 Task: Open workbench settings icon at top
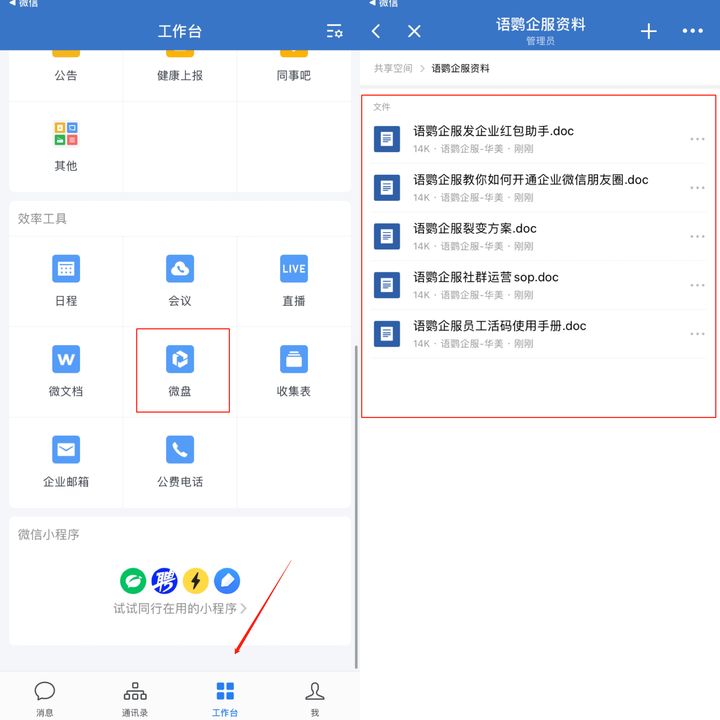[x=334, y=31]
